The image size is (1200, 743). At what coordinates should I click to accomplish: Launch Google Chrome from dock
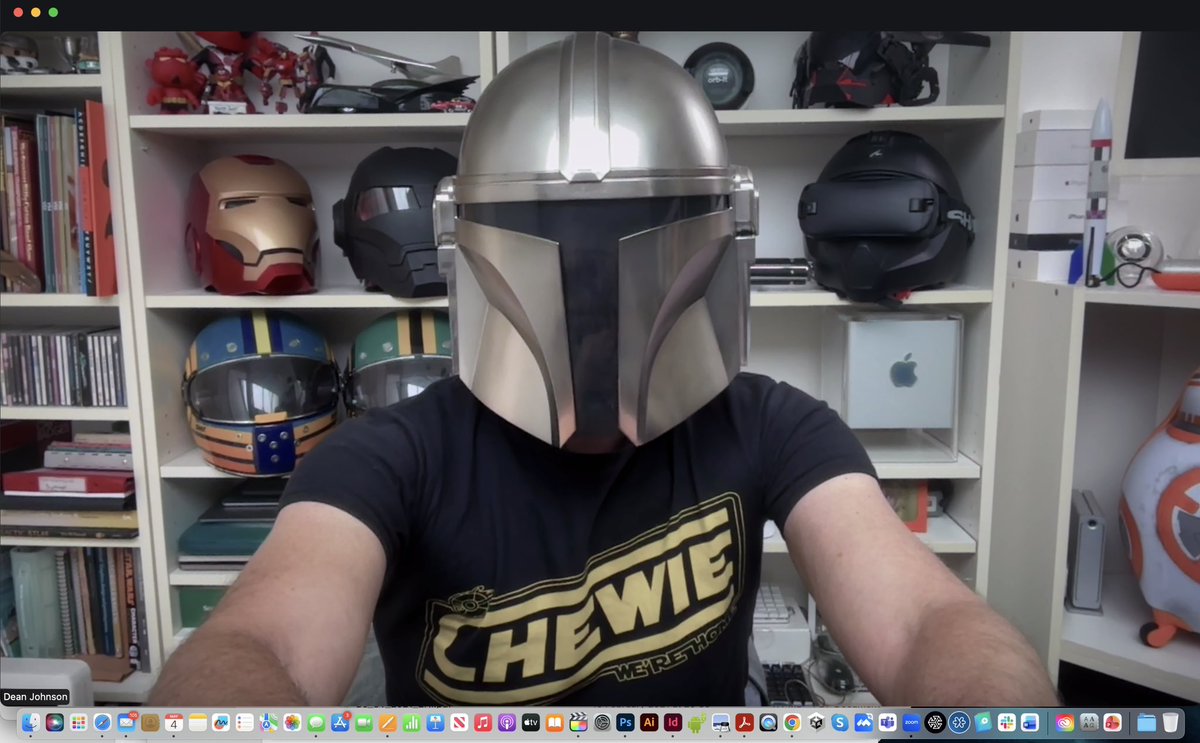(792, 722)
